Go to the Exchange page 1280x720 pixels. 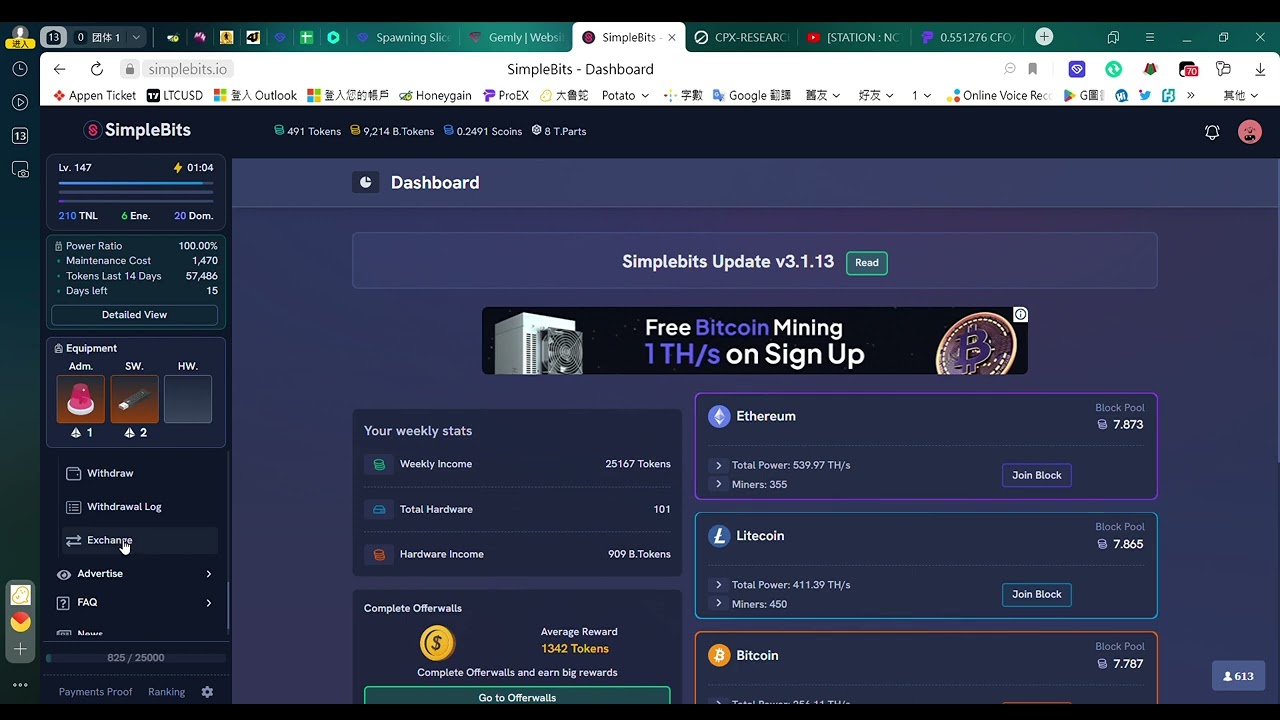[x=138, y=540]
